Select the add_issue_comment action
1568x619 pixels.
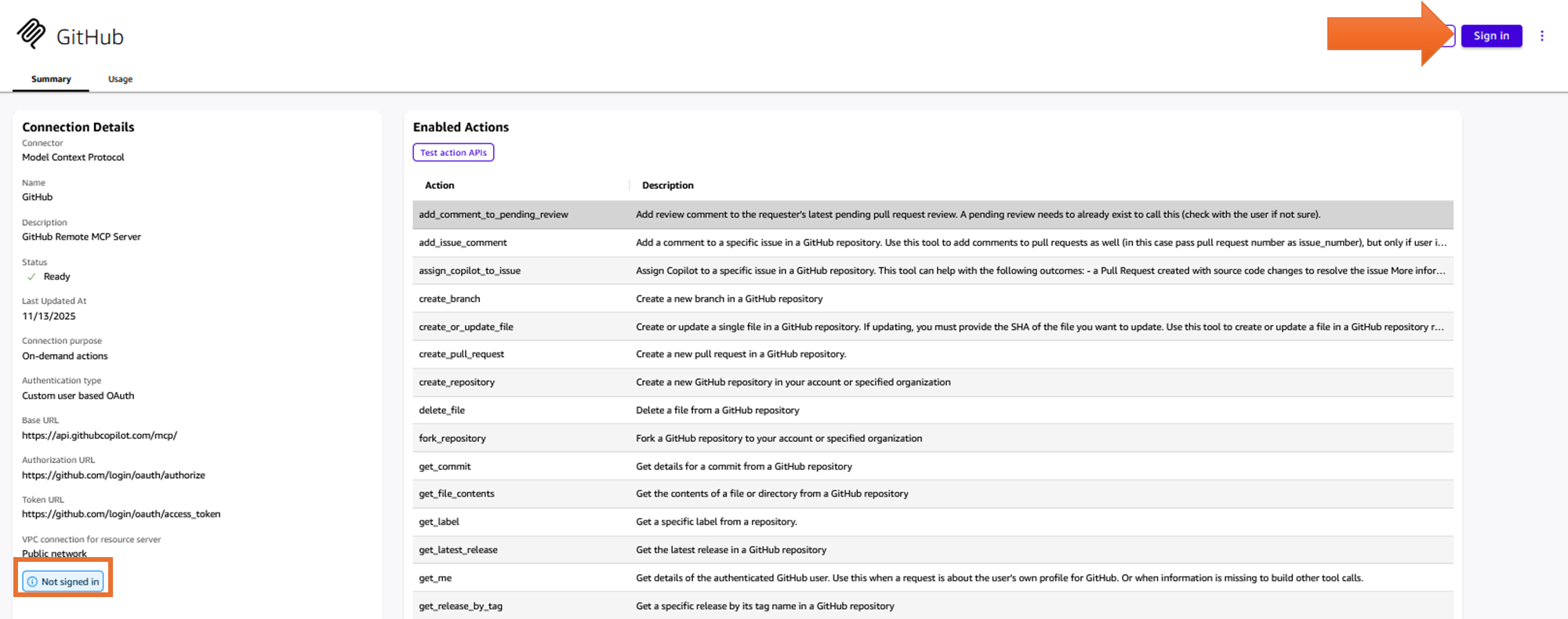[x=463, y=243]
